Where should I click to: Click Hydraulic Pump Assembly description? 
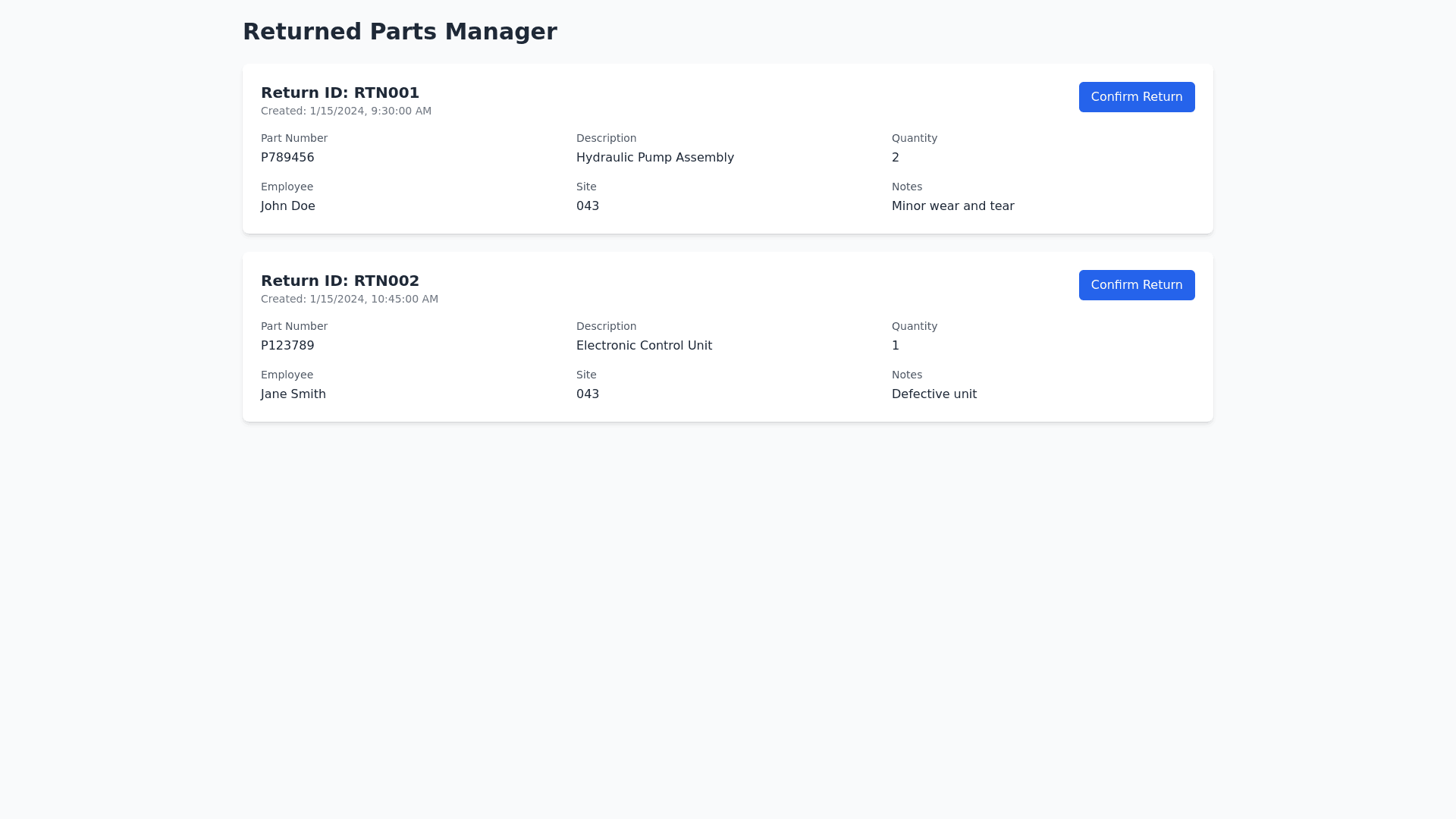point(654,158)
